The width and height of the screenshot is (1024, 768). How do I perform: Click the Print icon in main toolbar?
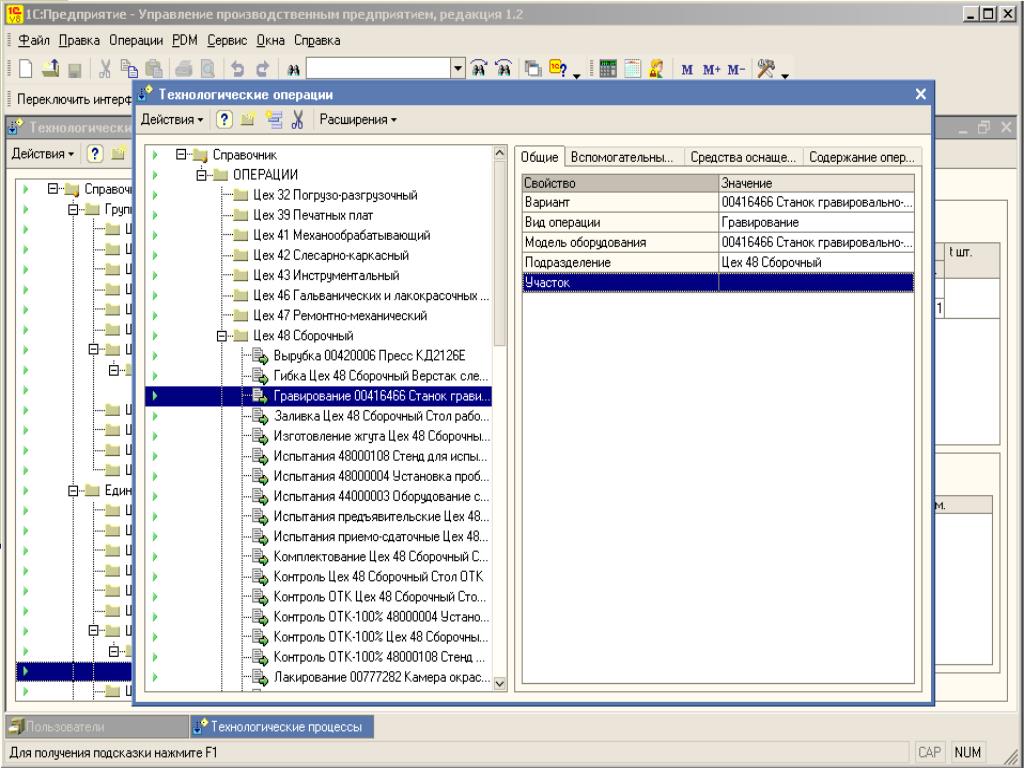(184, 69)
